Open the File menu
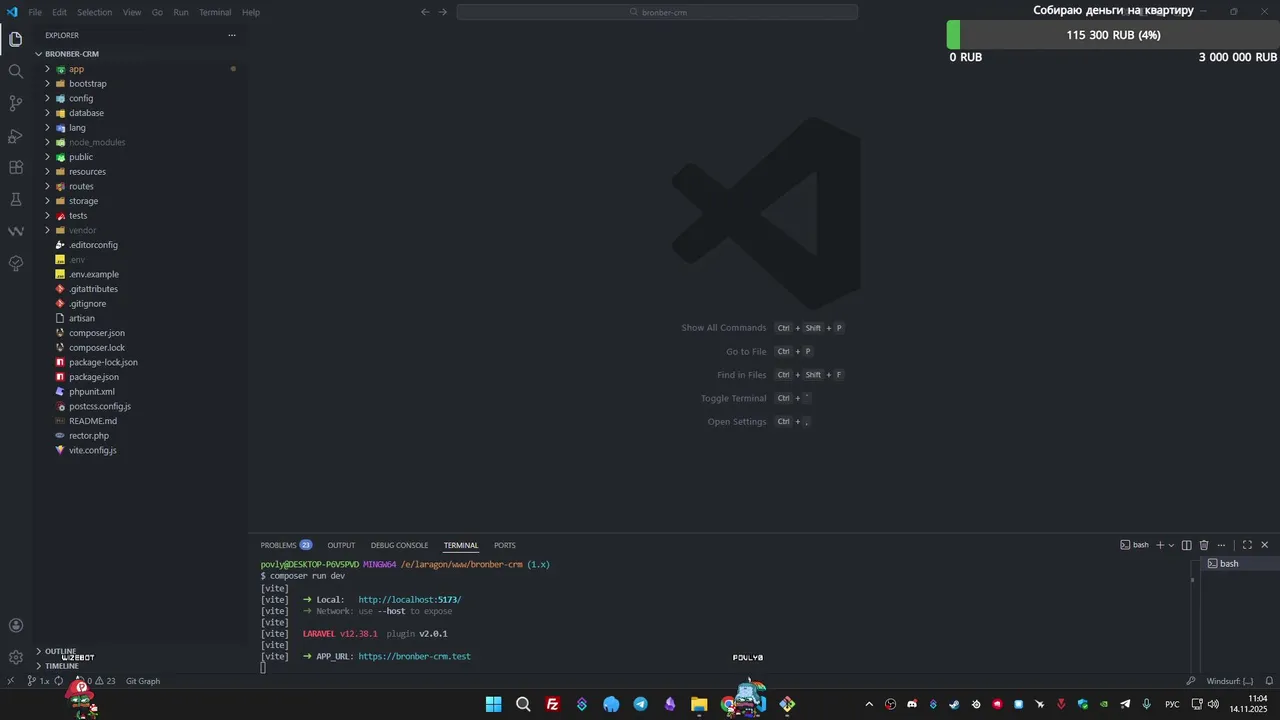This screenshot has height=720, width=1280. coord(35,12)
